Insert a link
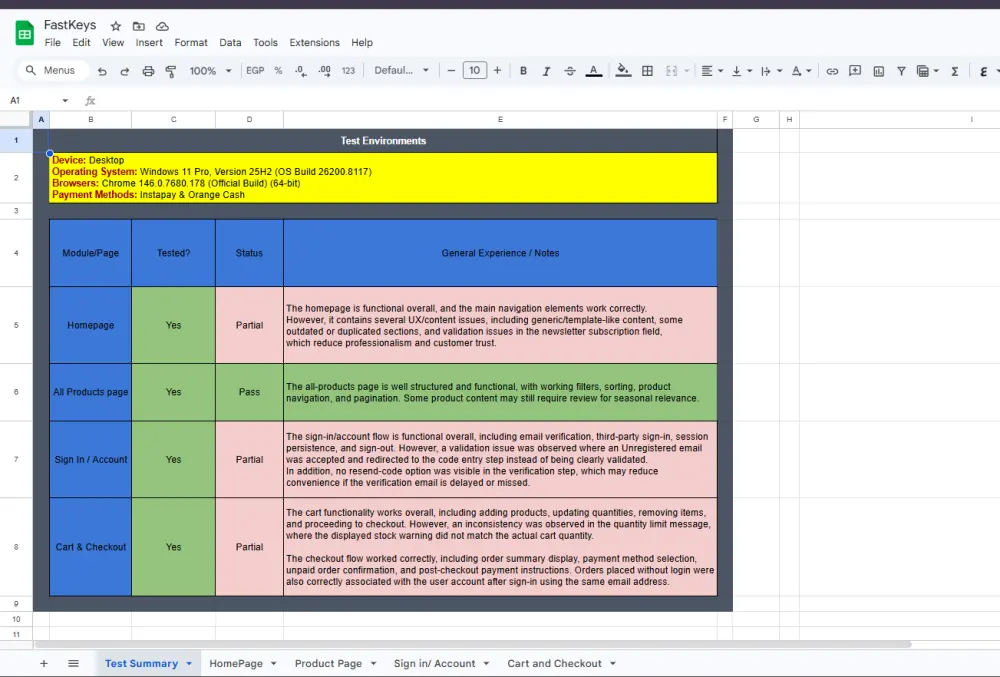Image resolution: width=1000 pixels, height=677 pixels. click(x=832, y=71)
